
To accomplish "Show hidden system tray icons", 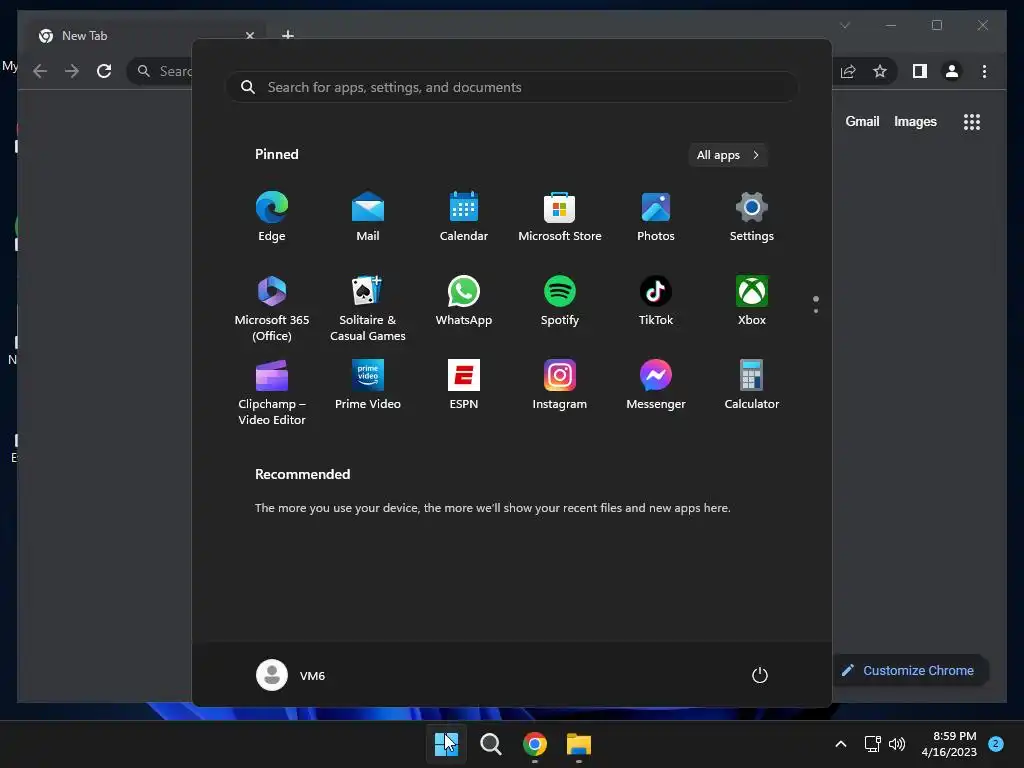I will pos(840,744).
